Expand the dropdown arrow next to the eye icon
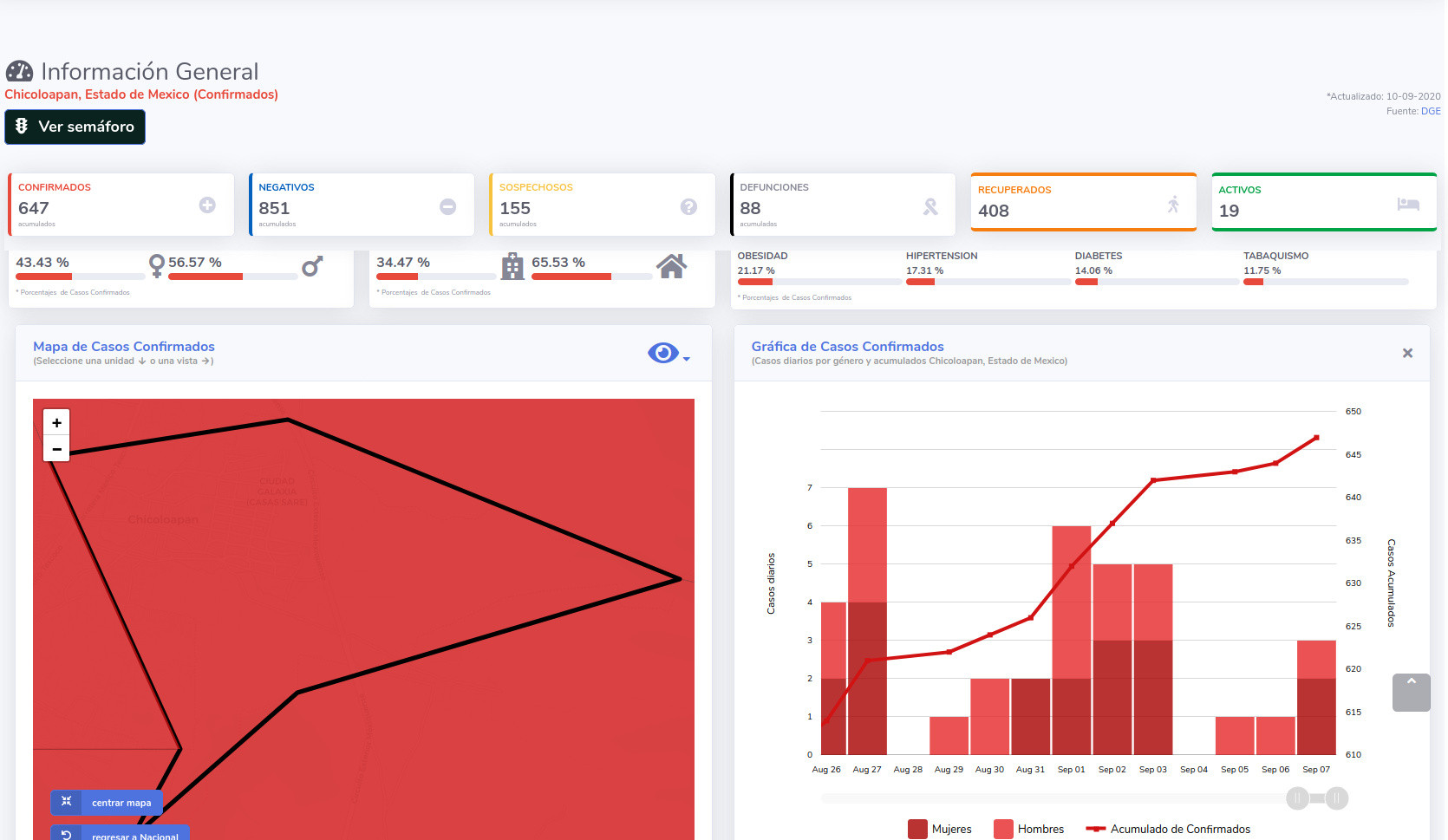1448x840 pixels. coord(687,359)
